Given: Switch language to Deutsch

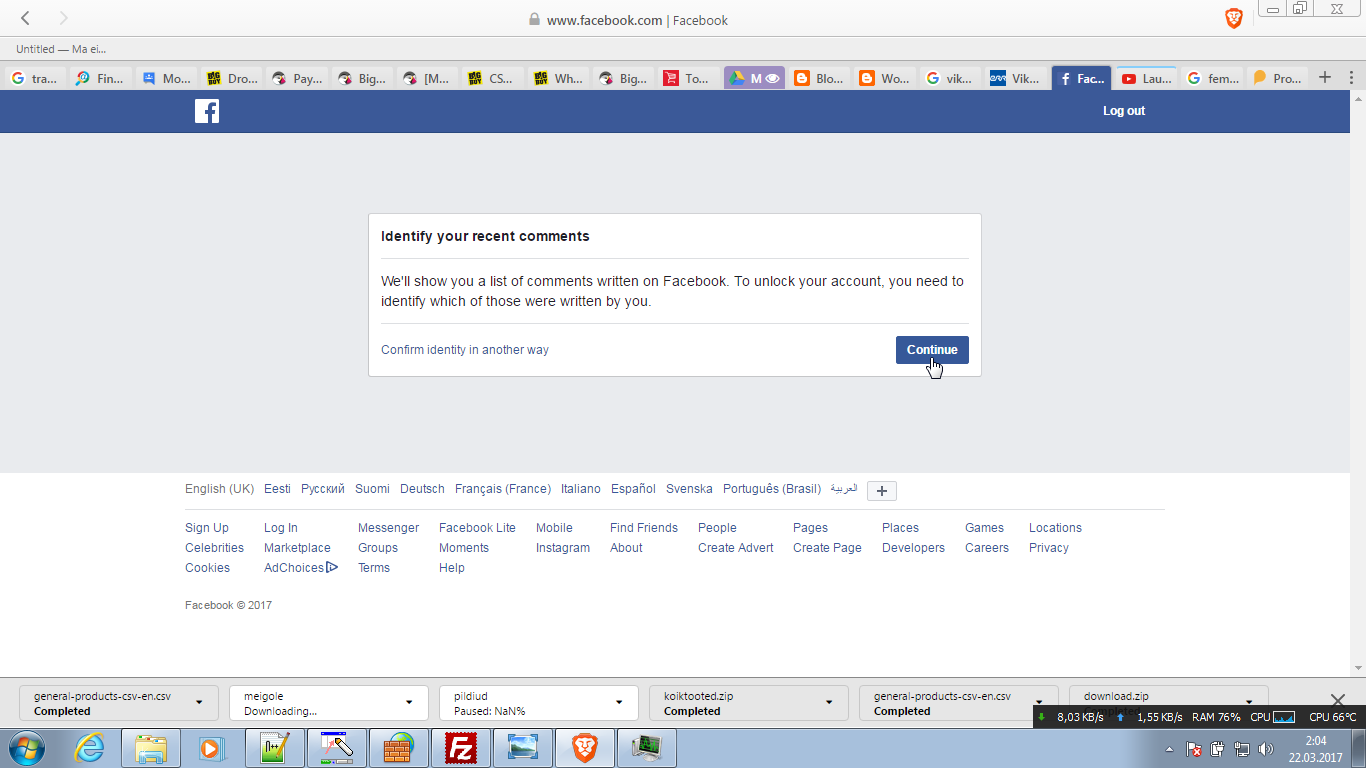Looking at the screenshot, I should click(x=422, y=489).
